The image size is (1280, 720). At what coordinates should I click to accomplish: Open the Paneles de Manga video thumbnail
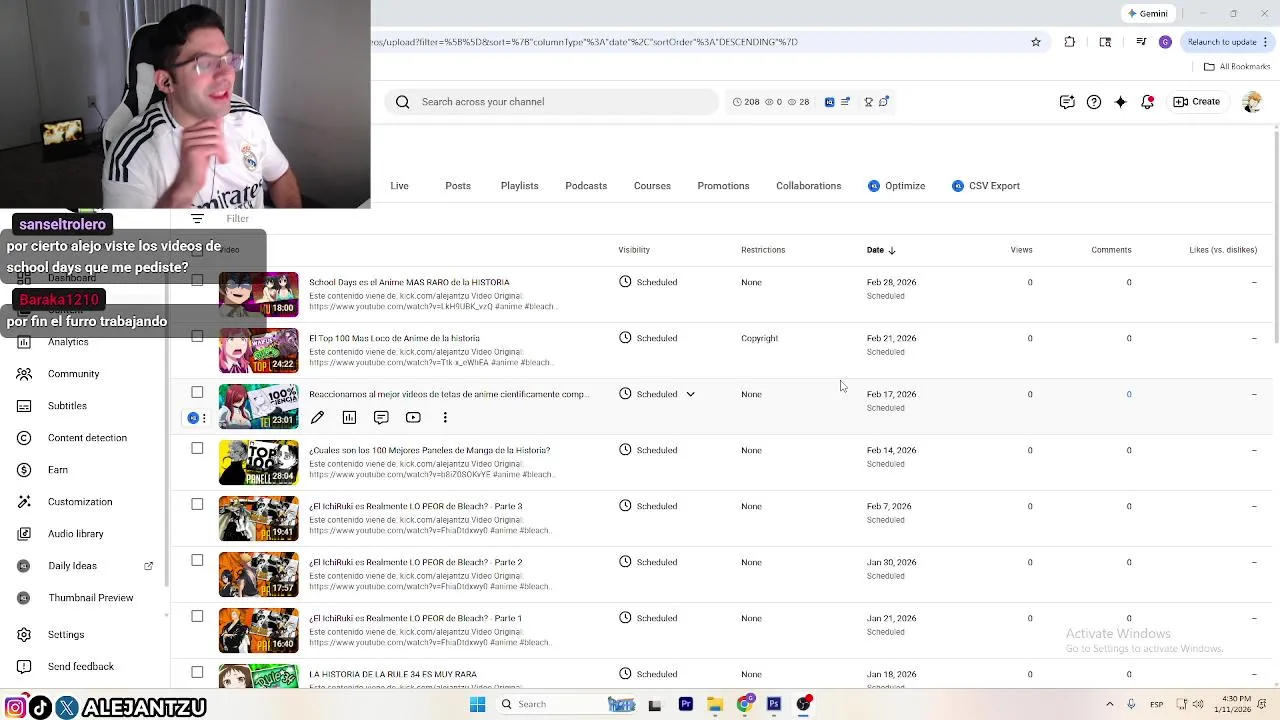[258, 462]
